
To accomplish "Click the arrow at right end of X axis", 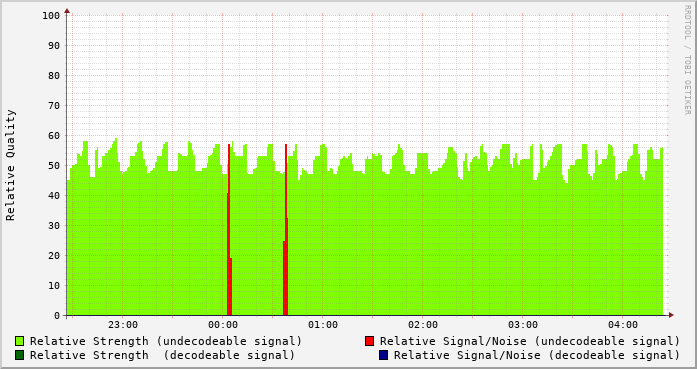I will click(671, 315).
